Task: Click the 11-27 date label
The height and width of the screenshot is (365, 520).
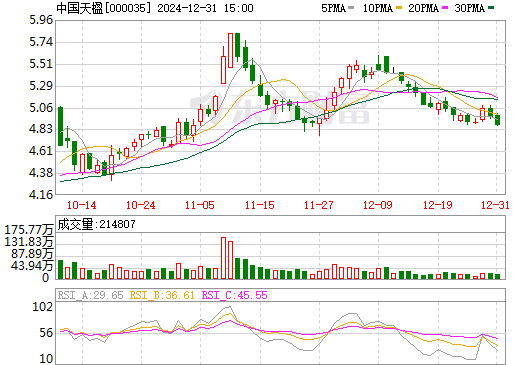Action: tap(319, 205)
